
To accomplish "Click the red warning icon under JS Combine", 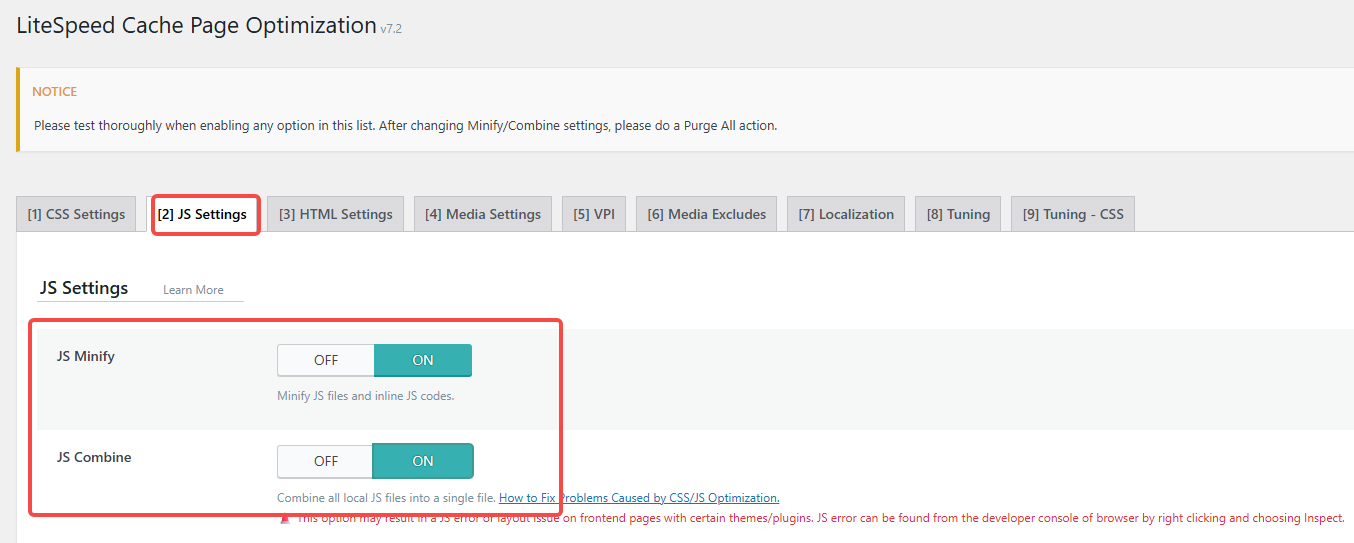I will tap(285, 518).
